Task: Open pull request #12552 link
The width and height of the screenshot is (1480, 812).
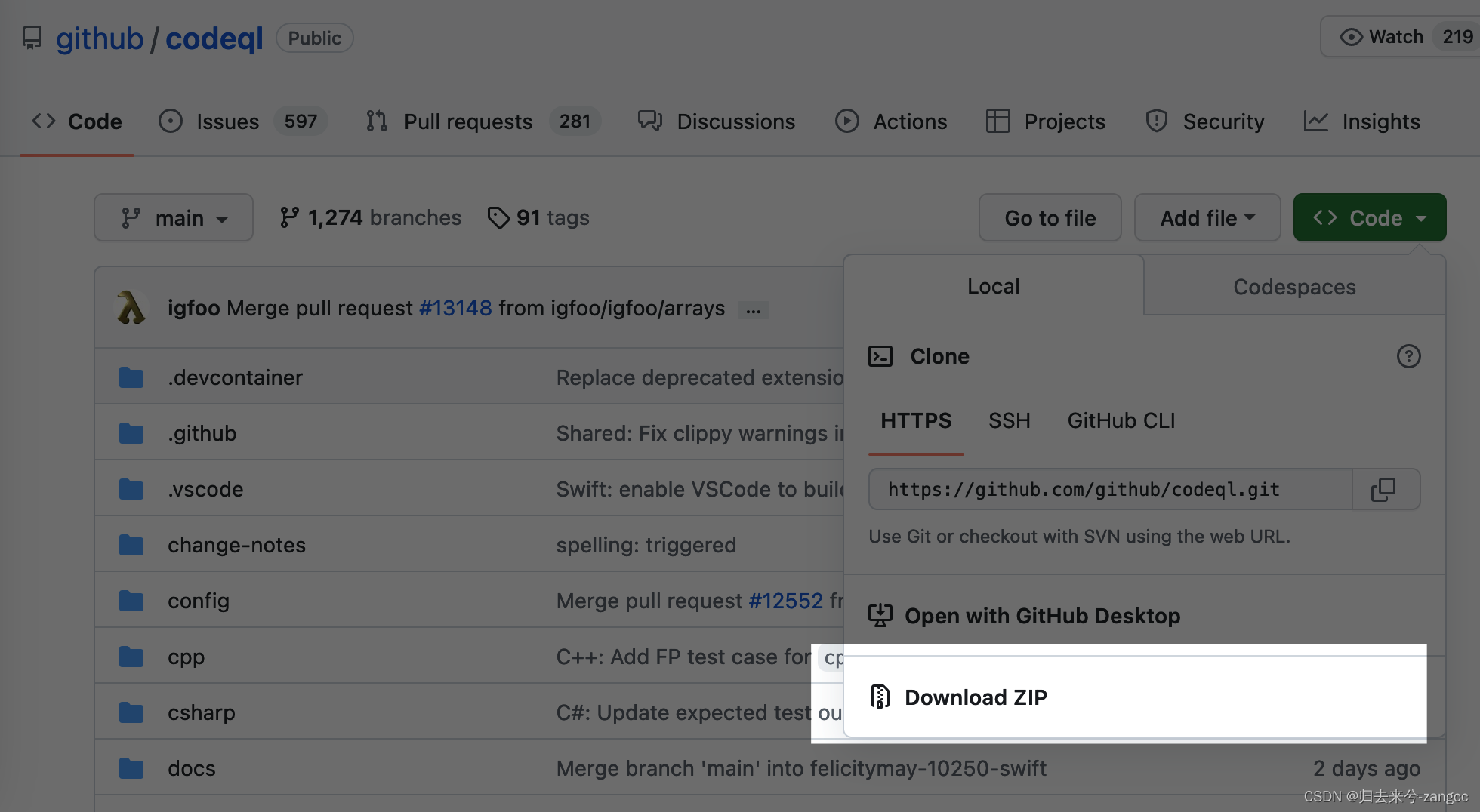Action: [785, 601]
